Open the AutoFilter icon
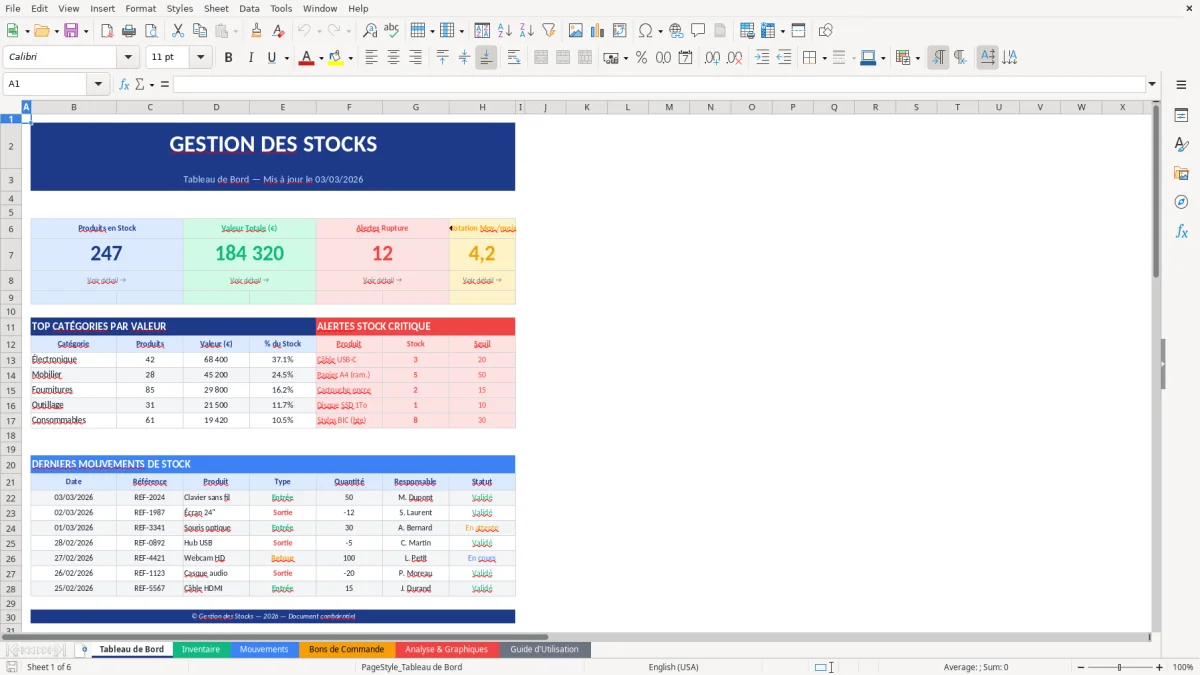Screen dimensions: 1200x675 548,30
